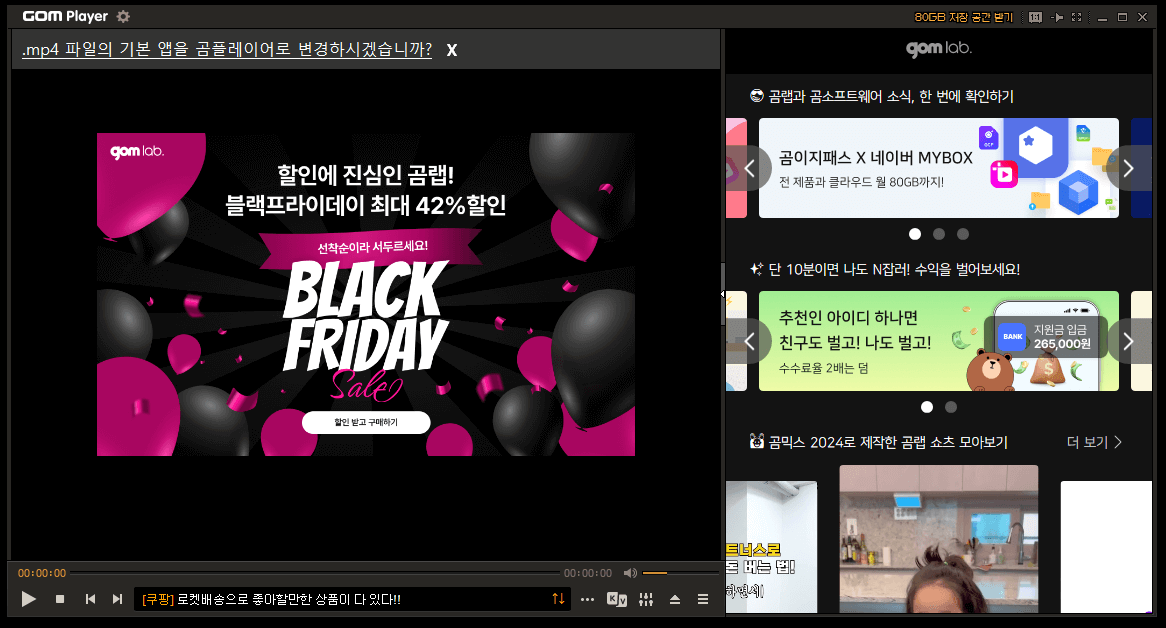The image size is (1166, 628).
Task: Click '곰랩과 곰소프트웨어 소식' section heading
Action: (x=882, y=96)
